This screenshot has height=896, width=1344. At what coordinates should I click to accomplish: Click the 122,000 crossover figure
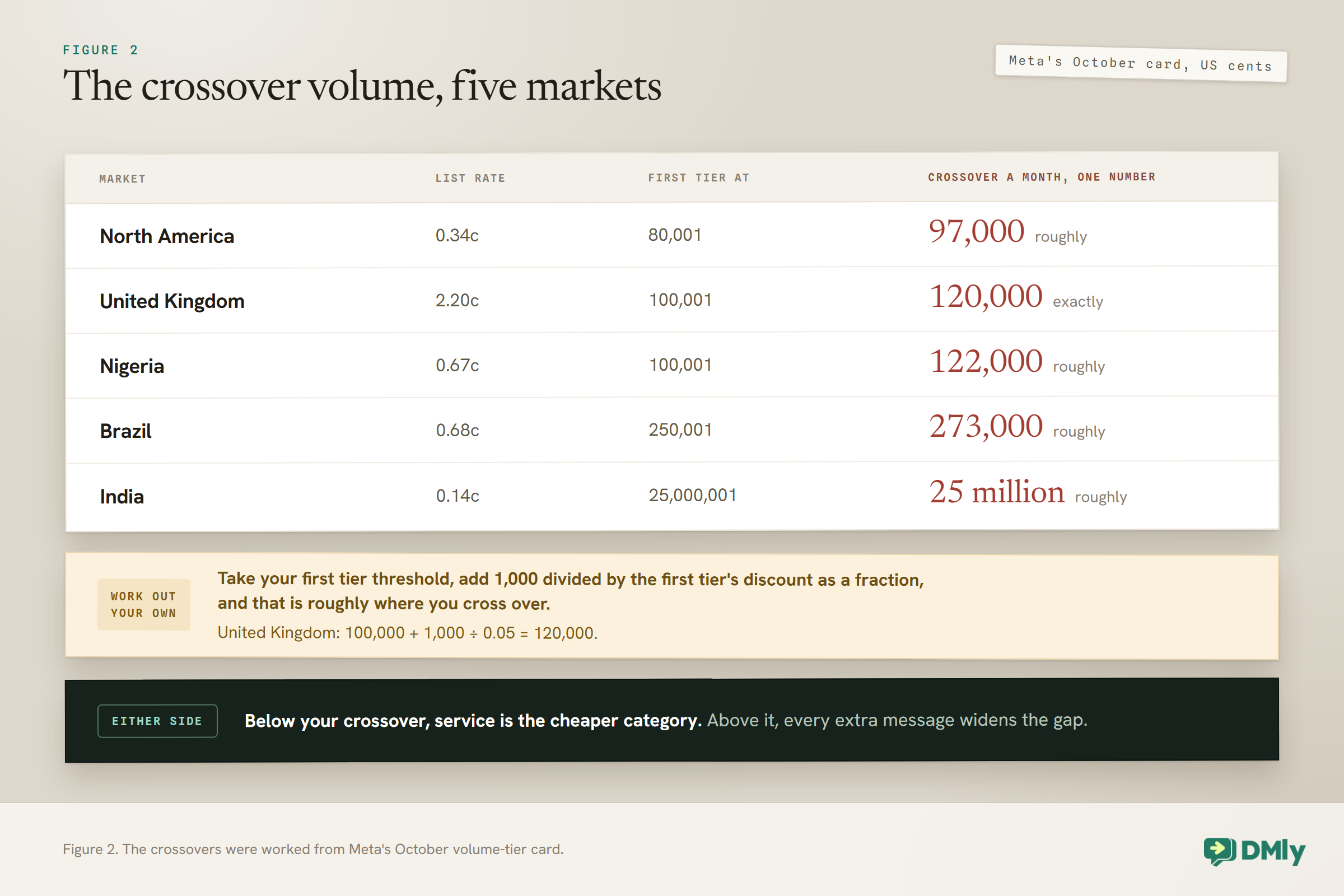pos(986,362)
